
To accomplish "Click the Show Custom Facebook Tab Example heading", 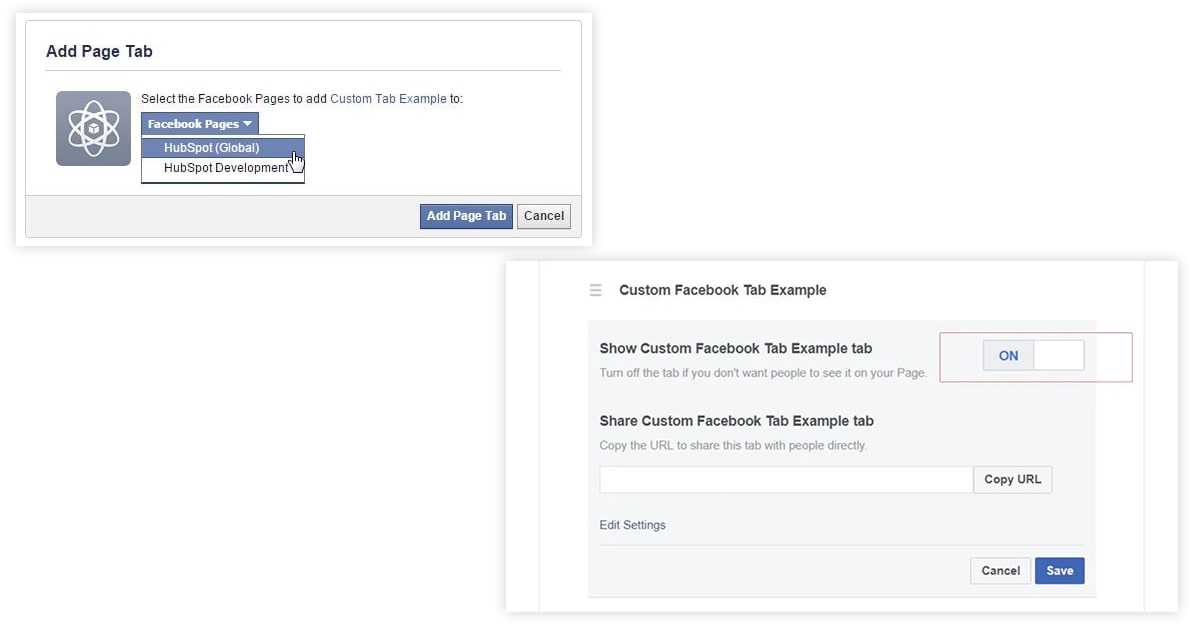I will click(x=736, y=349).
